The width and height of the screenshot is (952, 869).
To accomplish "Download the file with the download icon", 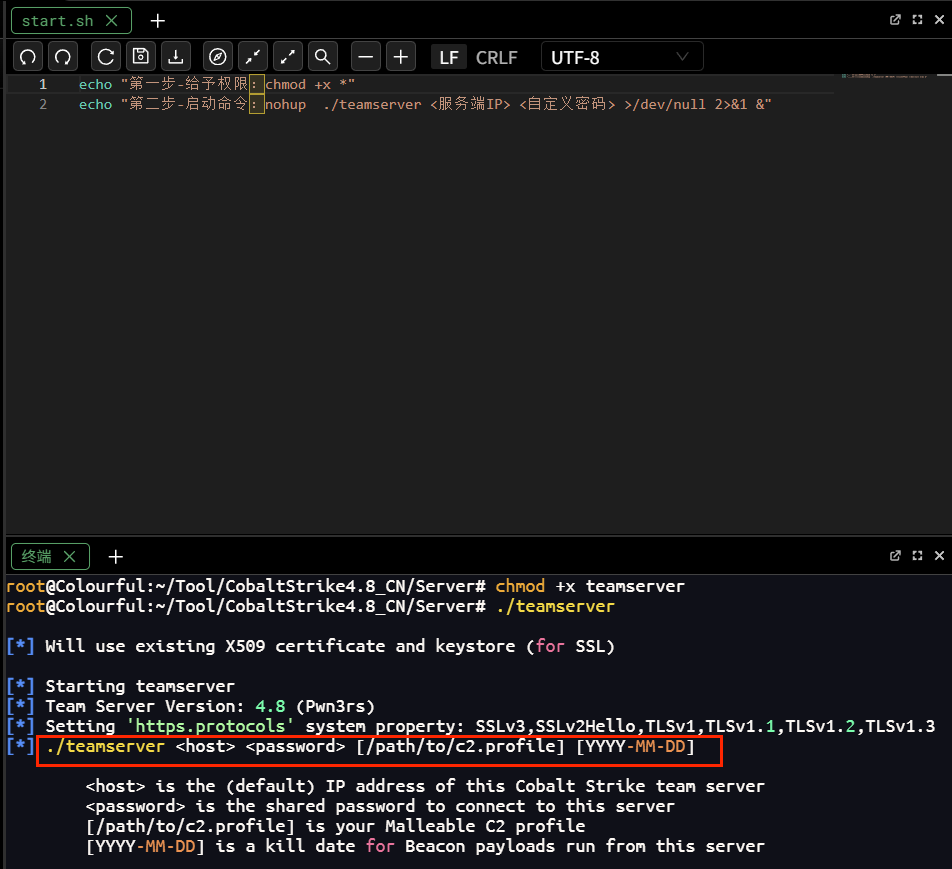I will [176, 57].
